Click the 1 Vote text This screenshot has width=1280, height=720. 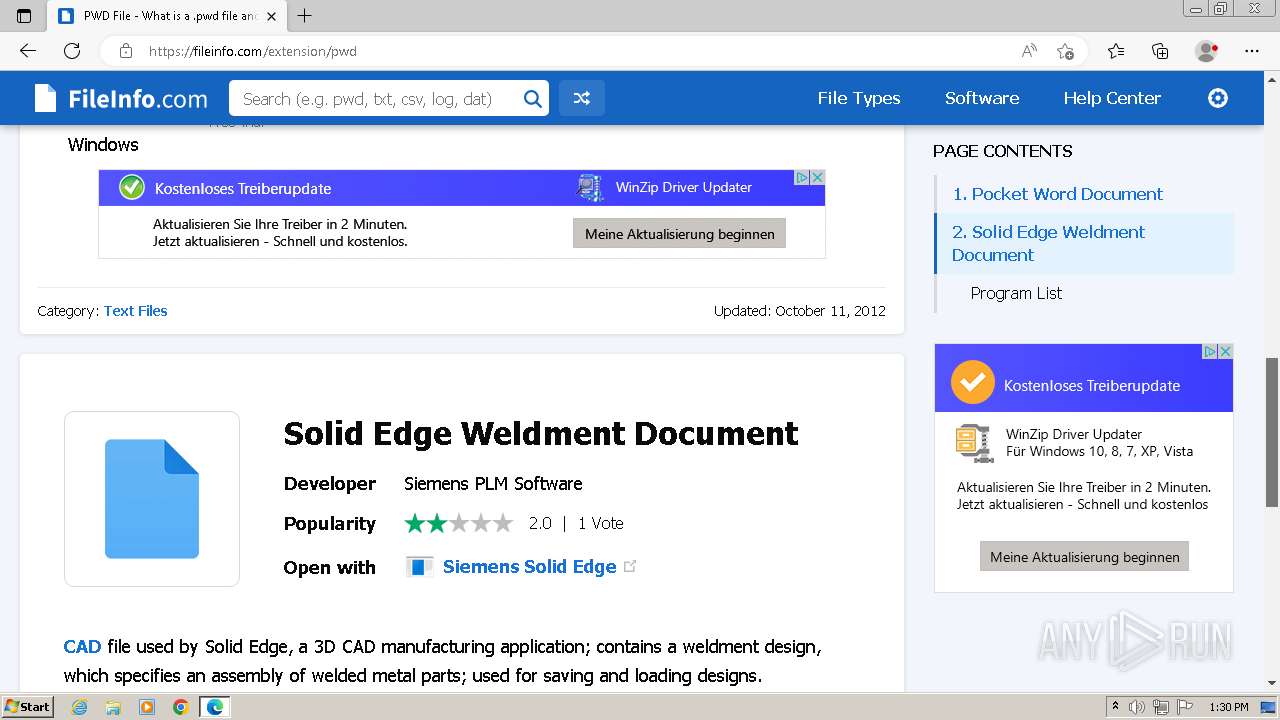[601, 523]
